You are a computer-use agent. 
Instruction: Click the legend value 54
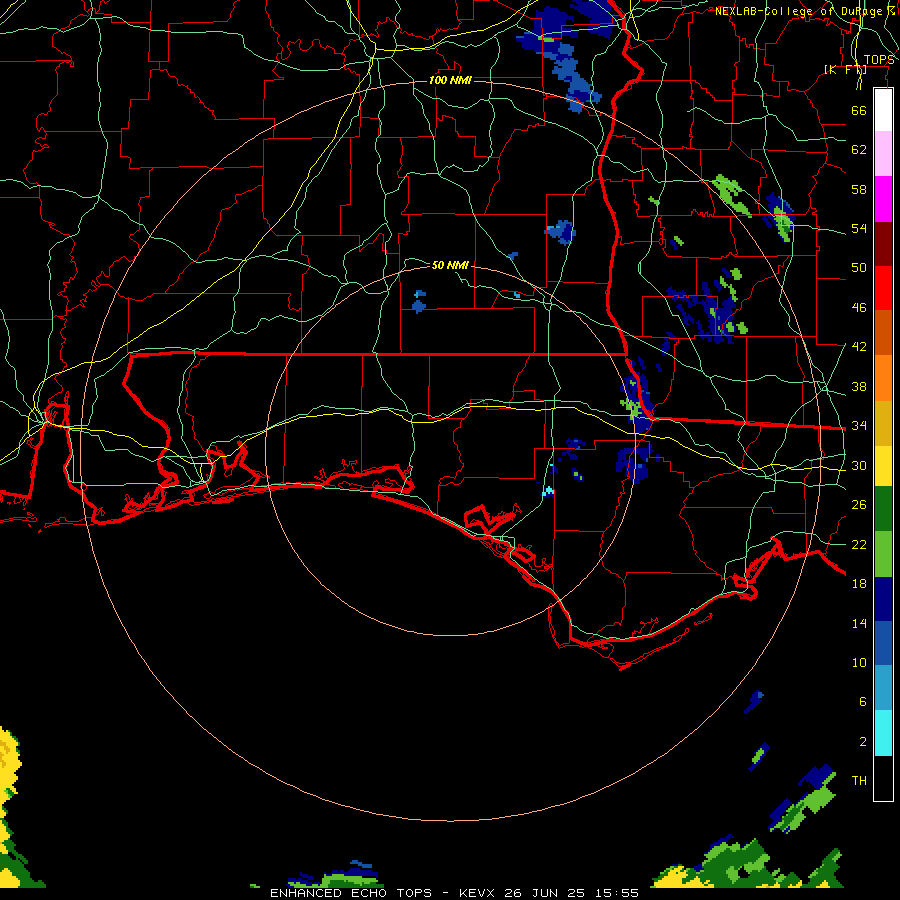(x=859, y=228)
